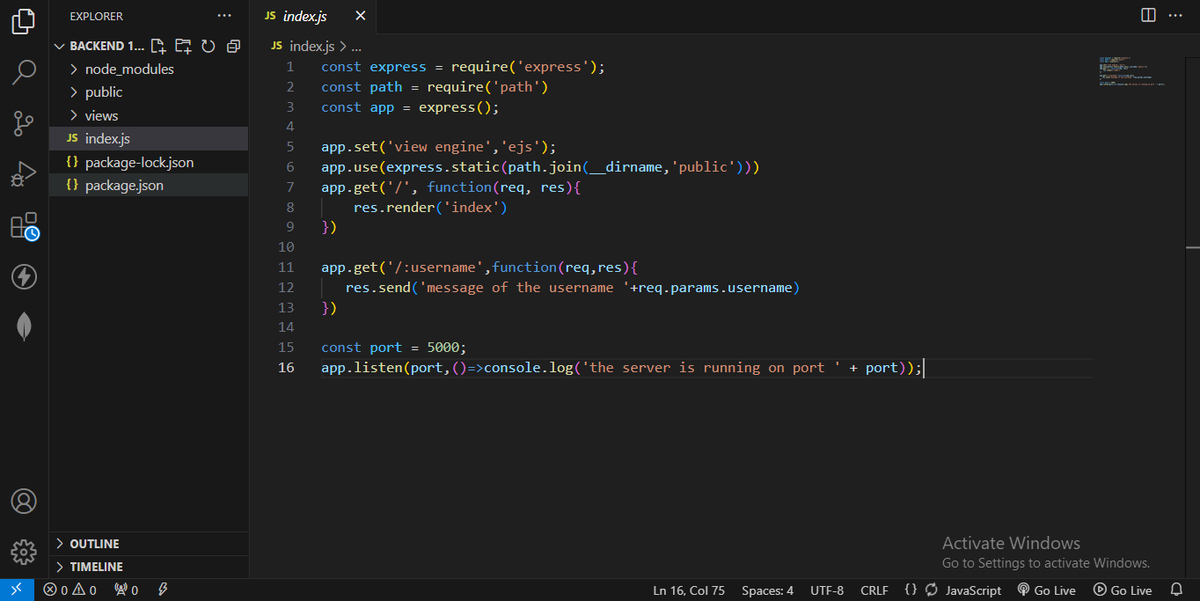This screenshot has height=601, width=1200.
Task: Click req.params.username on line 12
Action: tap(716, 287)
